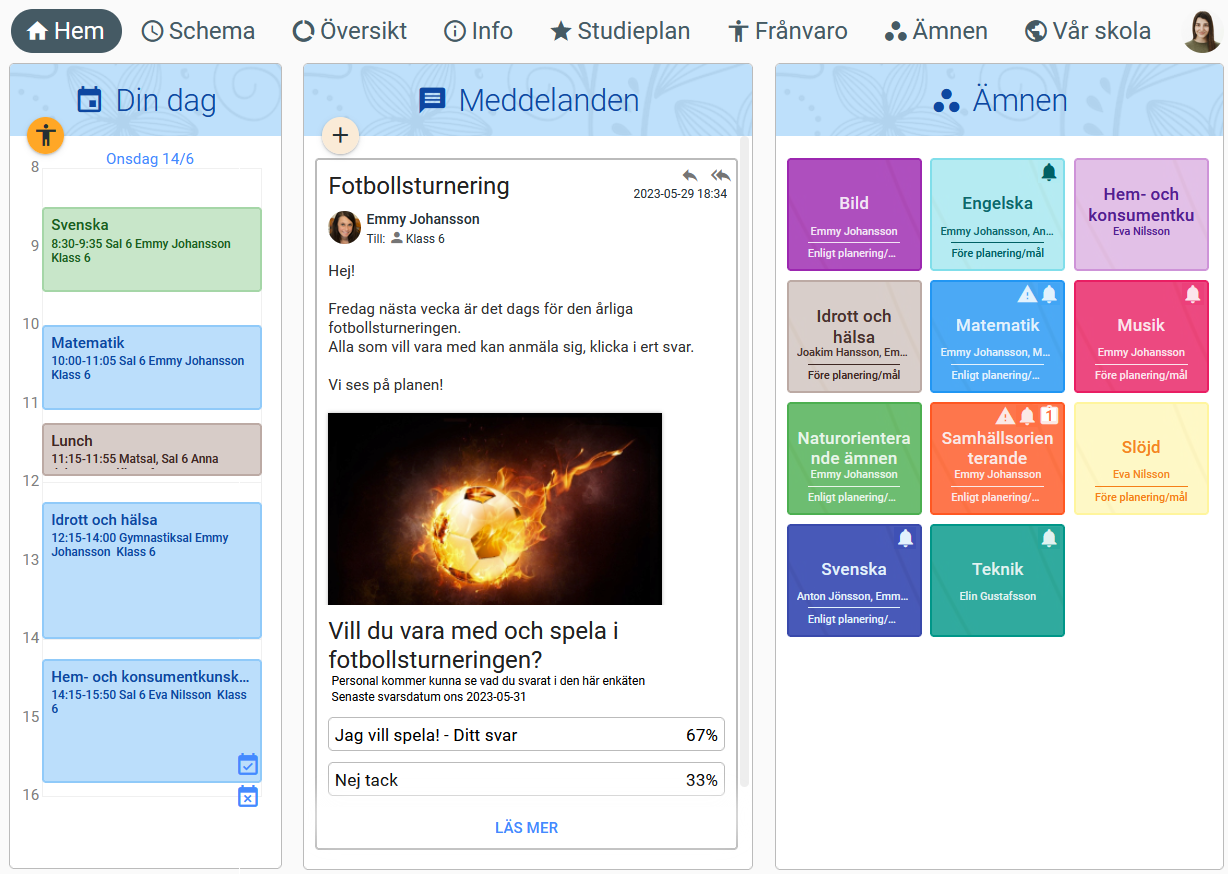The image size is (1228, 874).
Task: Click the burning football image
Action: 495,509
